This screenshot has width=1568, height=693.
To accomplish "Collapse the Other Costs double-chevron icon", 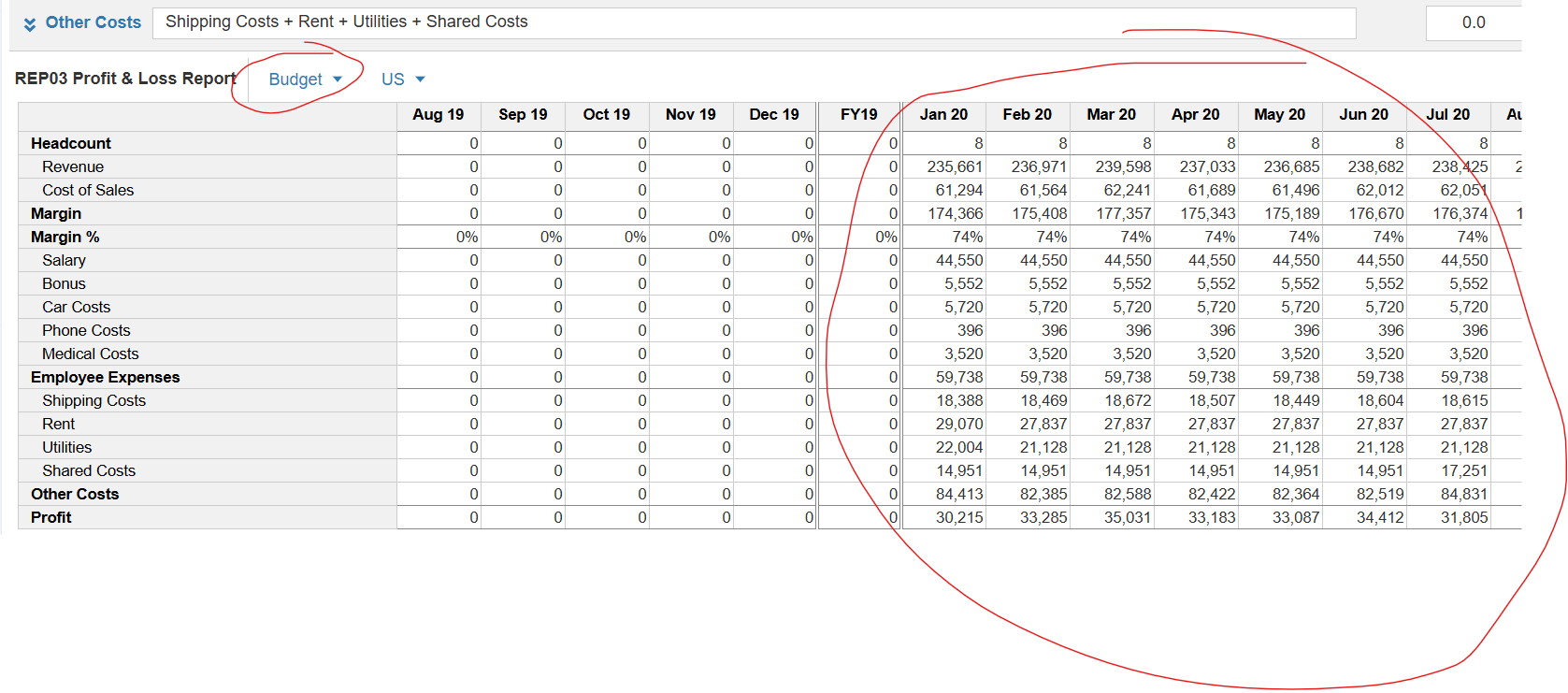I will coord(30,23).
